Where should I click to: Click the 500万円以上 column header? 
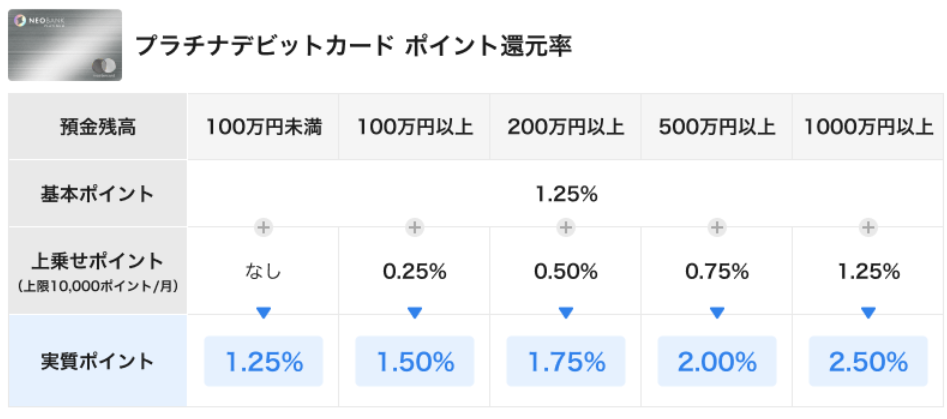pyautogui.click(x=717, y=127)
